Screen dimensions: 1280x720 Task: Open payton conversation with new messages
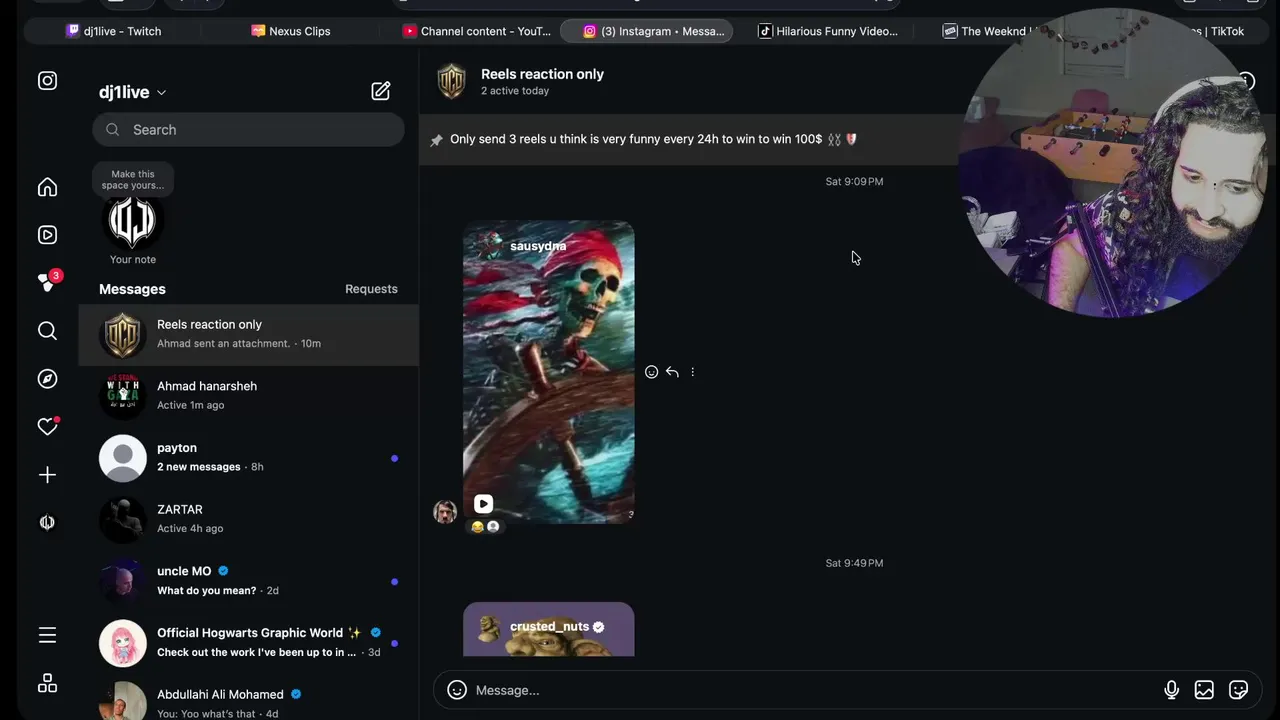[x=248, y=458]
